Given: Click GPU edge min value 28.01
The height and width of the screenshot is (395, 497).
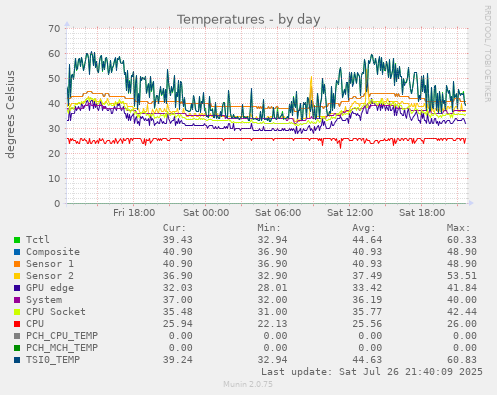Looking at the screenshot, I should coord(272,288).
